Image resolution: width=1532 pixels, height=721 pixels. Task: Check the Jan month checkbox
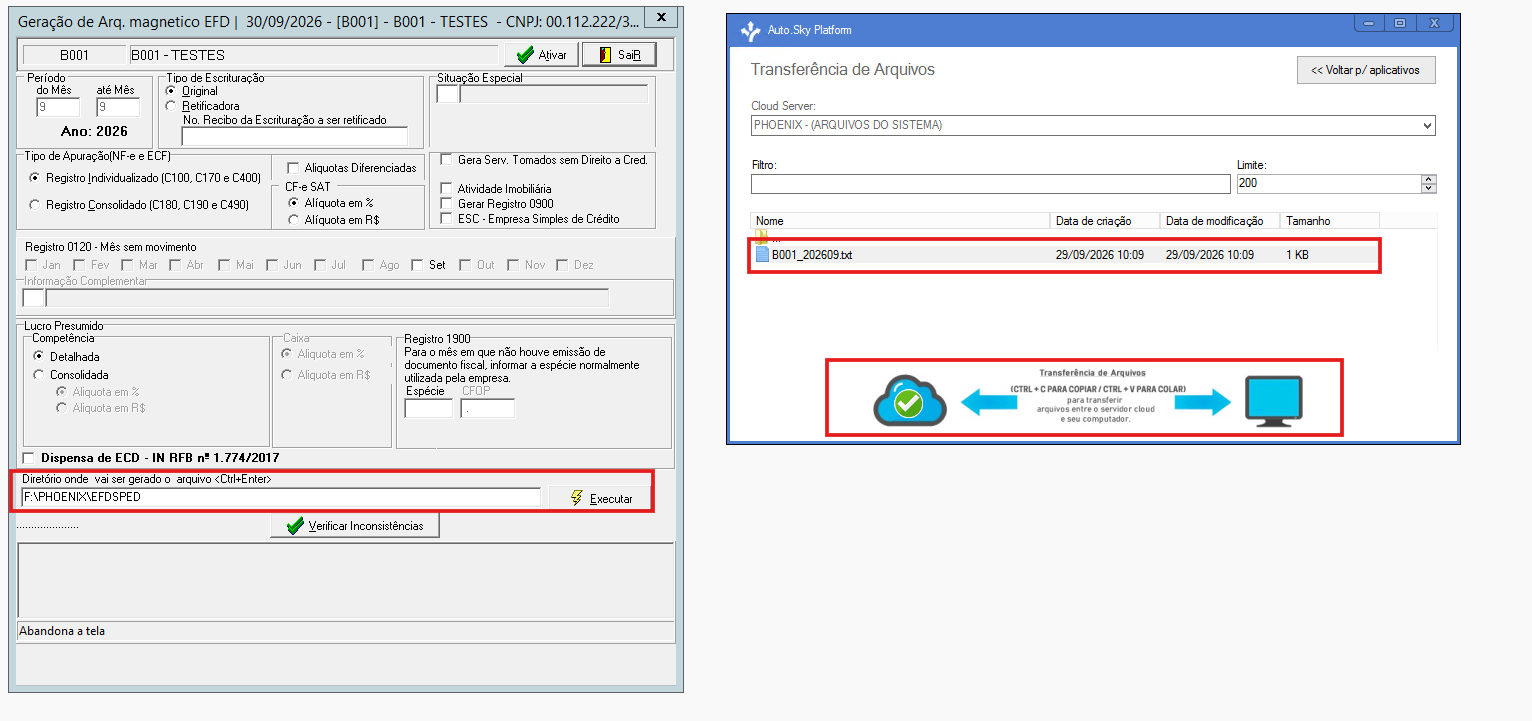click(31, 265)
